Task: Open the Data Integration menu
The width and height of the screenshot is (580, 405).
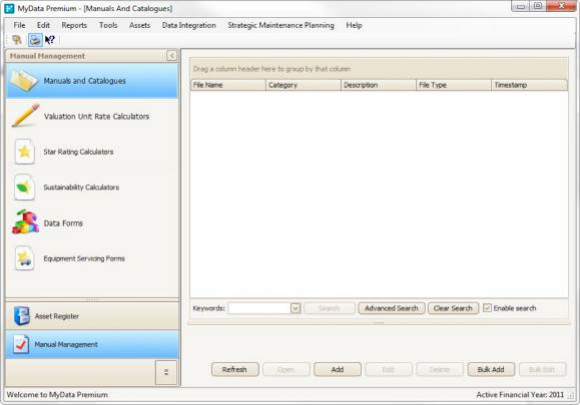Action: [189, 25]
